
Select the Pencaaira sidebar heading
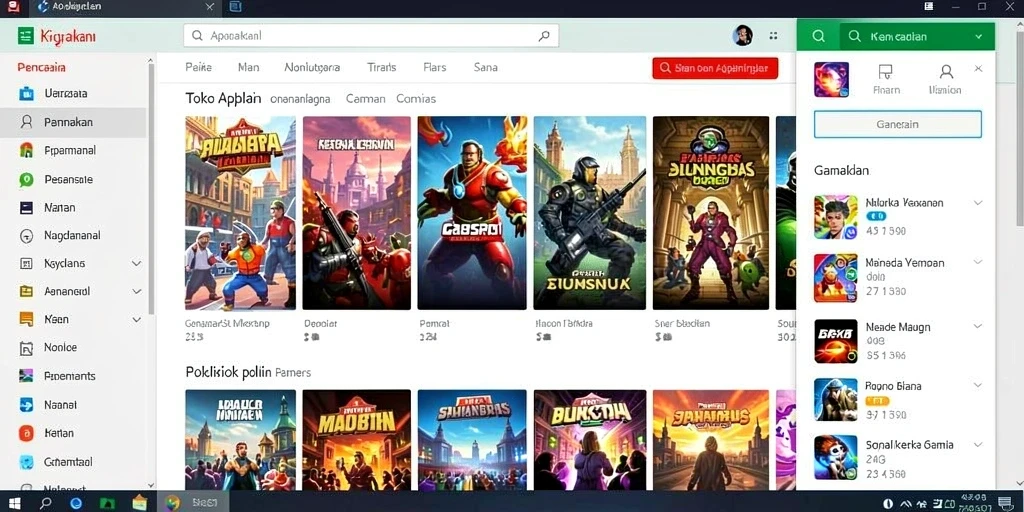[x=41, y=67]
